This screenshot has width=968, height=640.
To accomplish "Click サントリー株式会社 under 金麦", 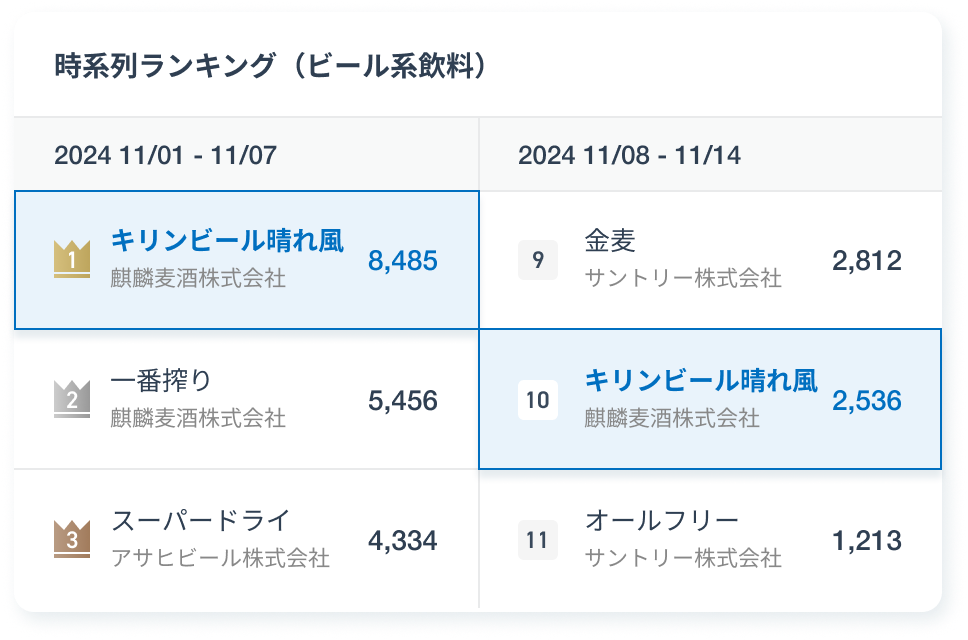I will click(x=683, y=278).
